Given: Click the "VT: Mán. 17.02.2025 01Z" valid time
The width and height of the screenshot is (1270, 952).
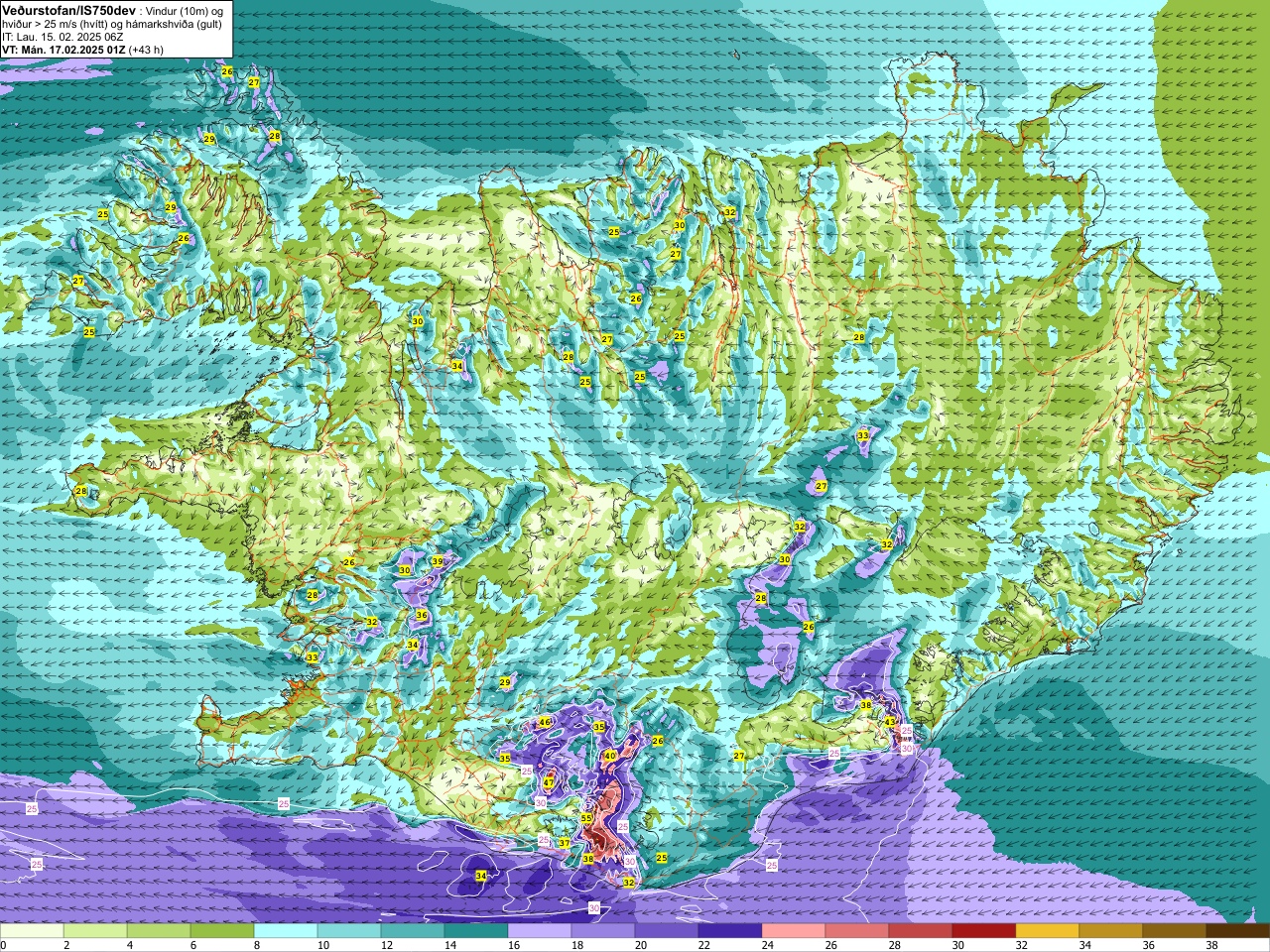Looking at the screenshot, I should click(63, 50).
